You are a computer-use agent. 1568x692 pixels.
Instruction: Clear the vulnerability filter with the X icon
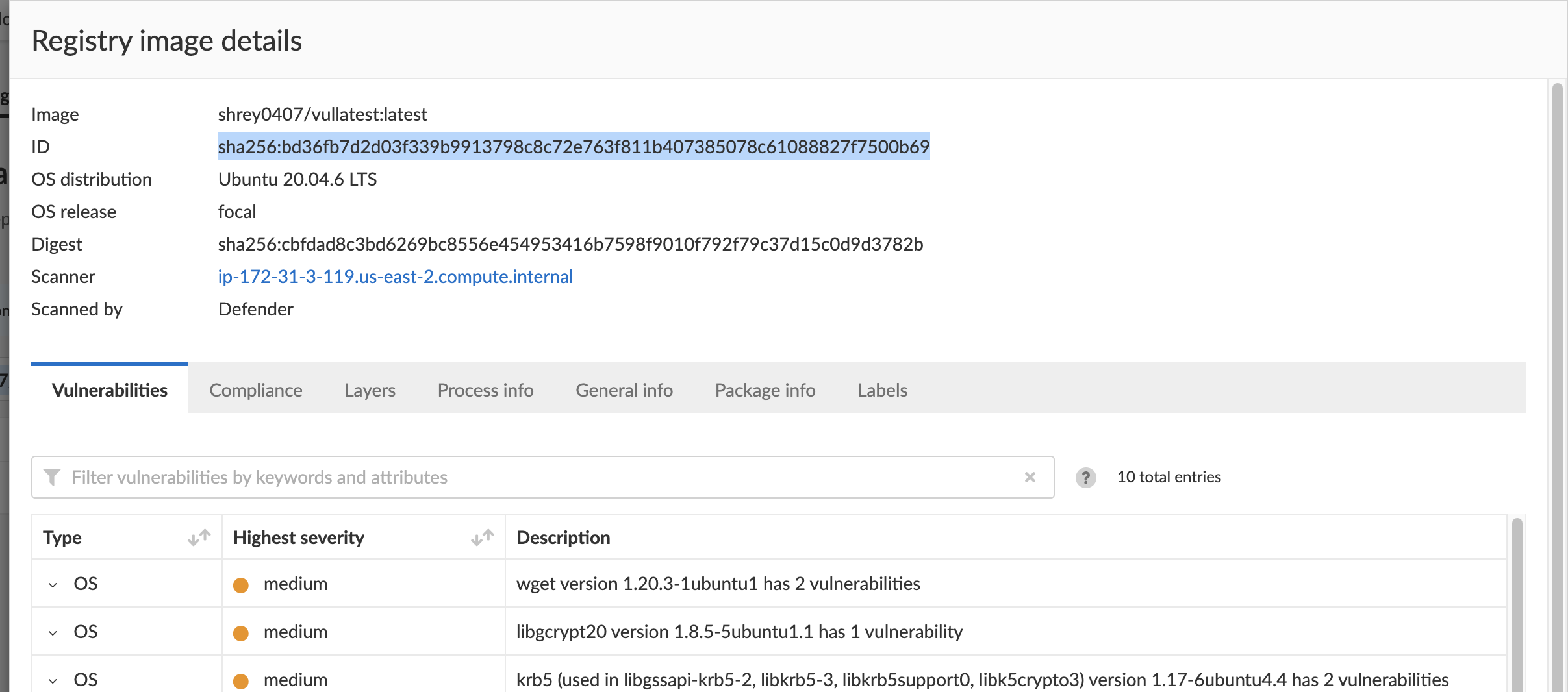click(1030, 477)
